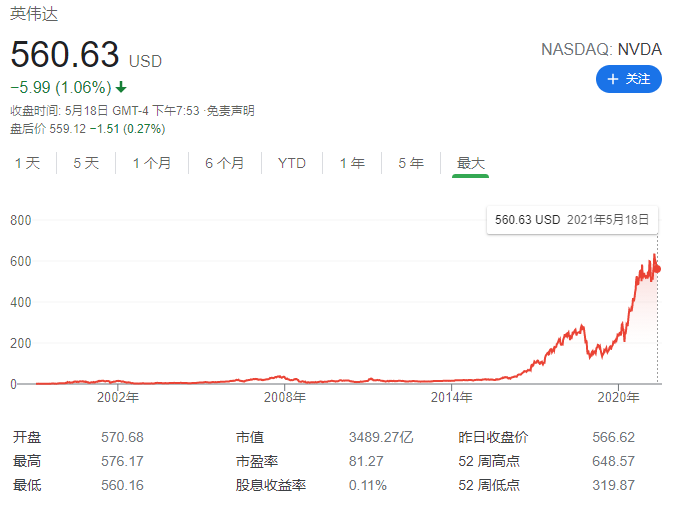
Task: Click the 52 周低点 label
Action: [489, 485]
